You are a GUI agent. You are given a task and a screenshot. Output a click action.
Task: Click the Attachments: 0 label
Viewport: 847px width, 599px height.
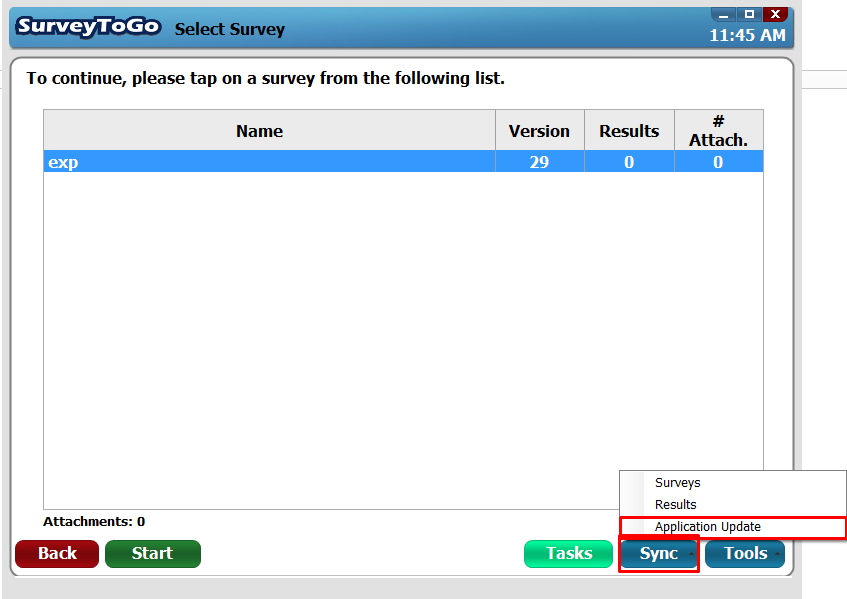pyautogui.click(x=94, y=522)
